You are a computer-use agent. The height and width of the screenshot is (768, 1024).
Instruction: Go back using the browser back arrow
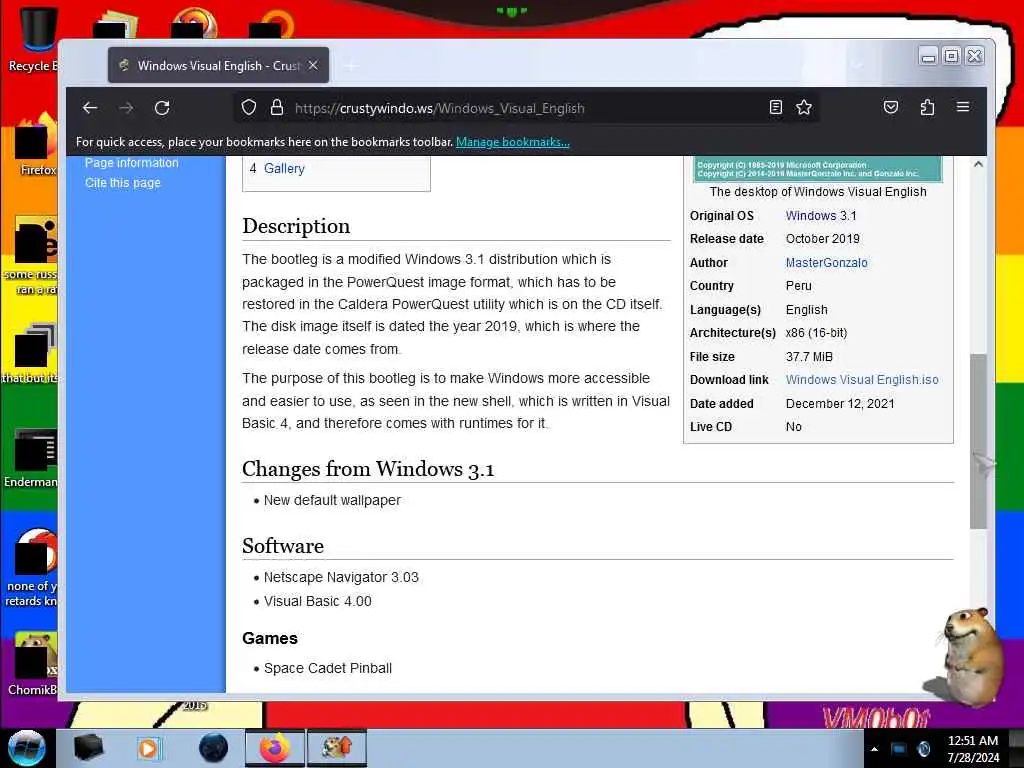[90, 108]
